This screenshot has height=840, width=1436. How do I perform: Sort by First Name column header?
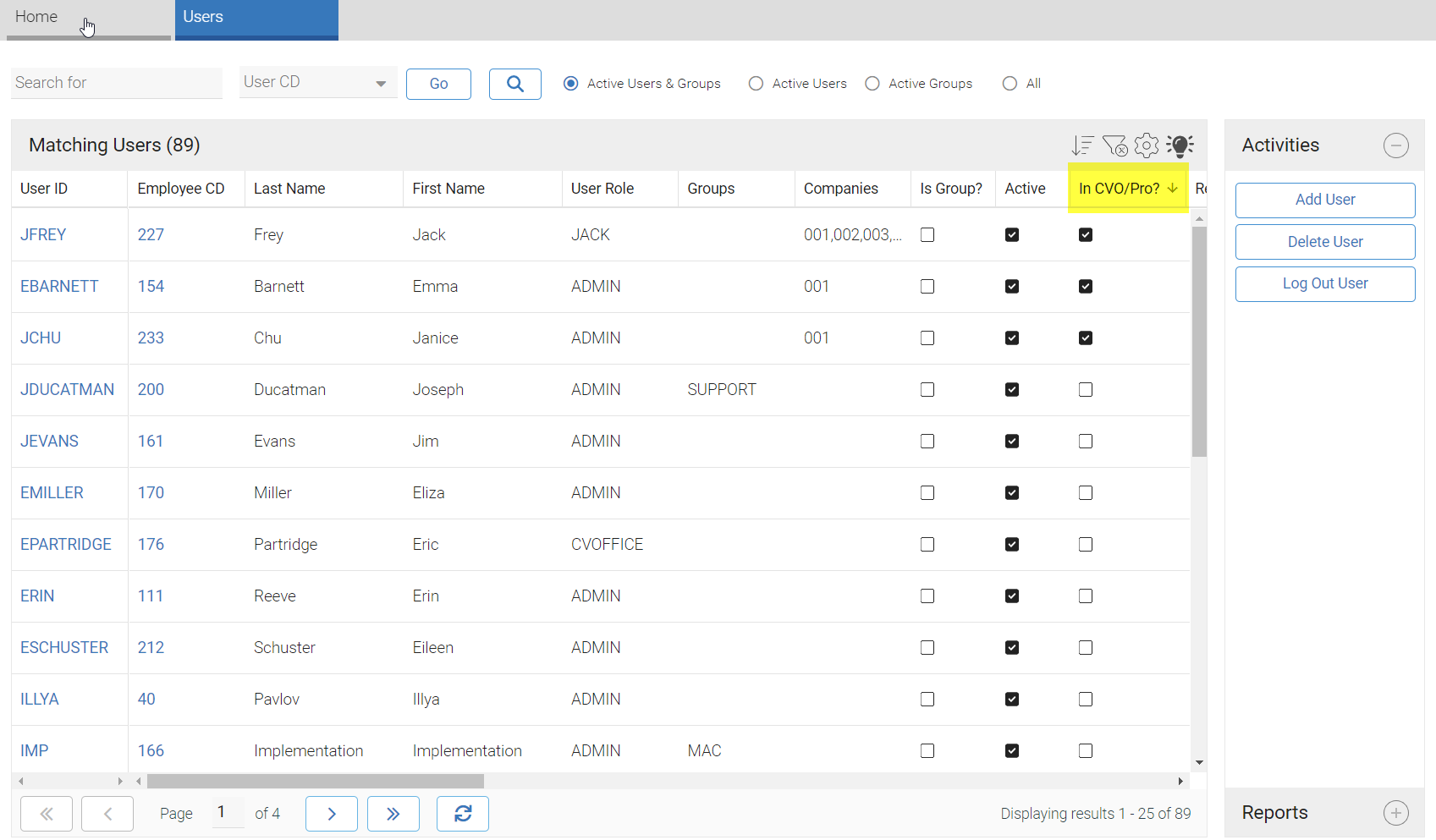482,189
